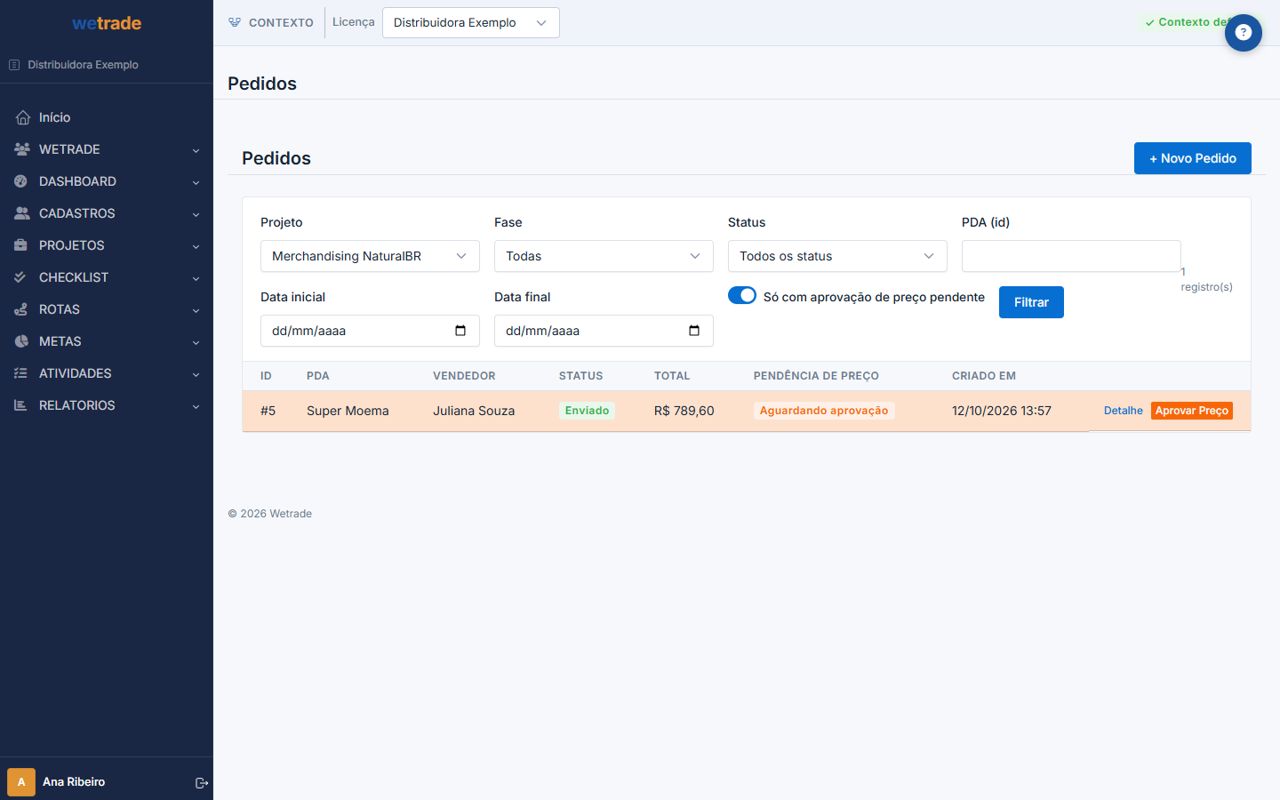Viewport: 1280px width, 800px height.
Task: Toggle the pending price approval switch
Action: click(742, 296)
